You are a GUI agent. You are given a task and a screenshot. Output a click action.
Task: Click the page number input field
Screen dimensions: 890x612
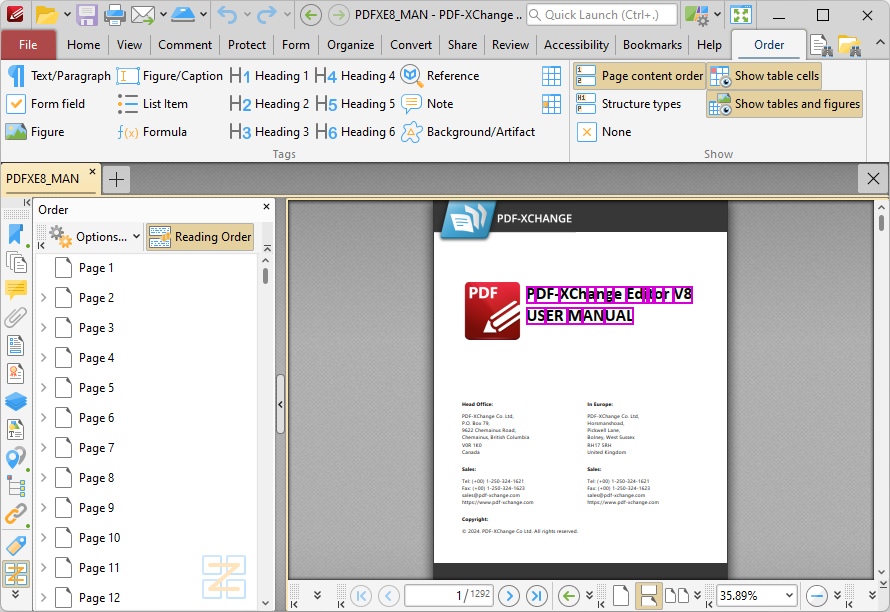tap(449, 596)
